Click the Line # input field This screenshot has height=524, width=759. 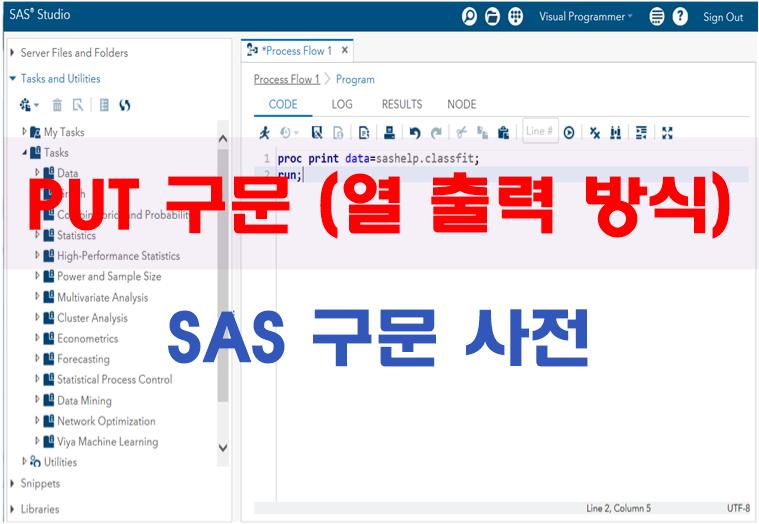point(540,131)
